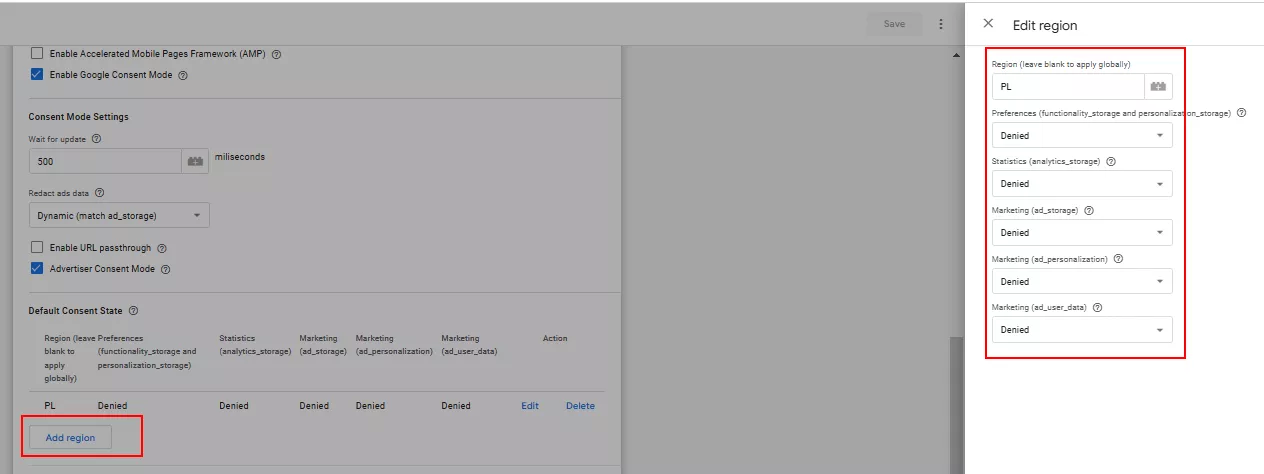The height and width of the screenshot is (474, 1264).
Task: Open help icon for Enable URL passthrough
Action: [x=162, y=248]
